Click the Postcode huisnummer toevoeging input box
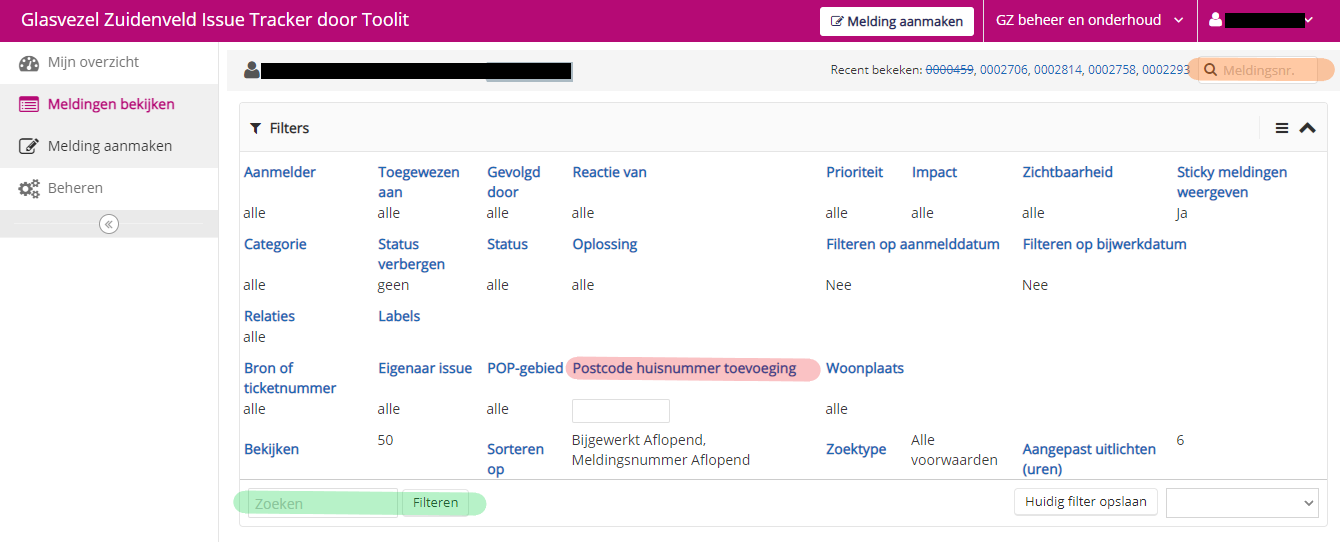 (620, 410)
